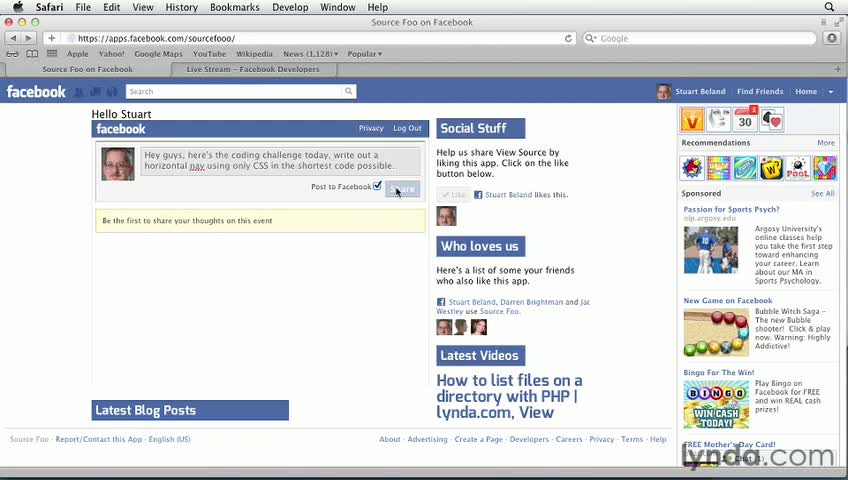Click the Log Out link
This screenshot has height=480, width=848.
click(407, 128)
